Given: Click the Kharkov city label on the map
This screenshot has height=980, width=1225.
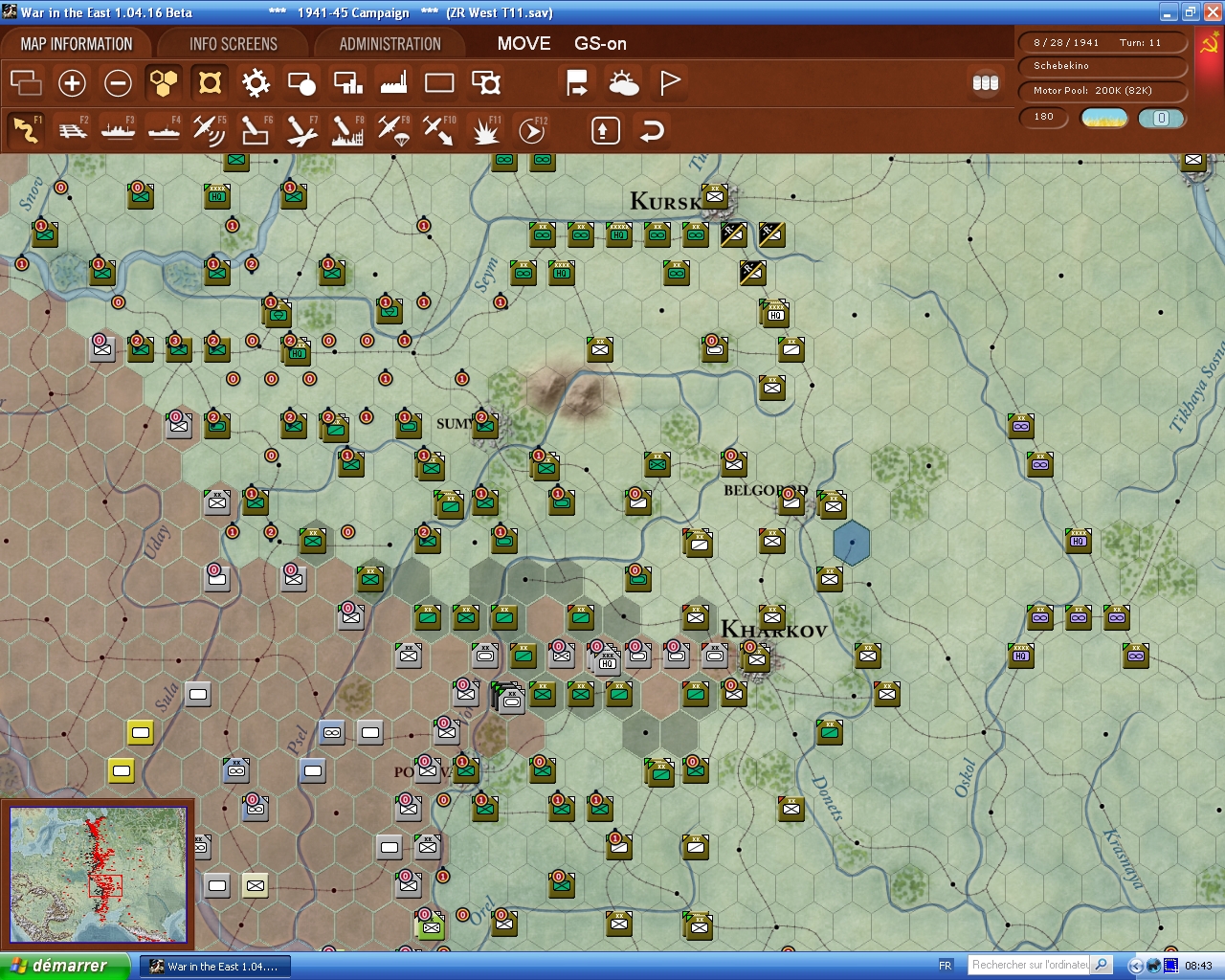Looking at the screenshot, I should coord(773,630).
